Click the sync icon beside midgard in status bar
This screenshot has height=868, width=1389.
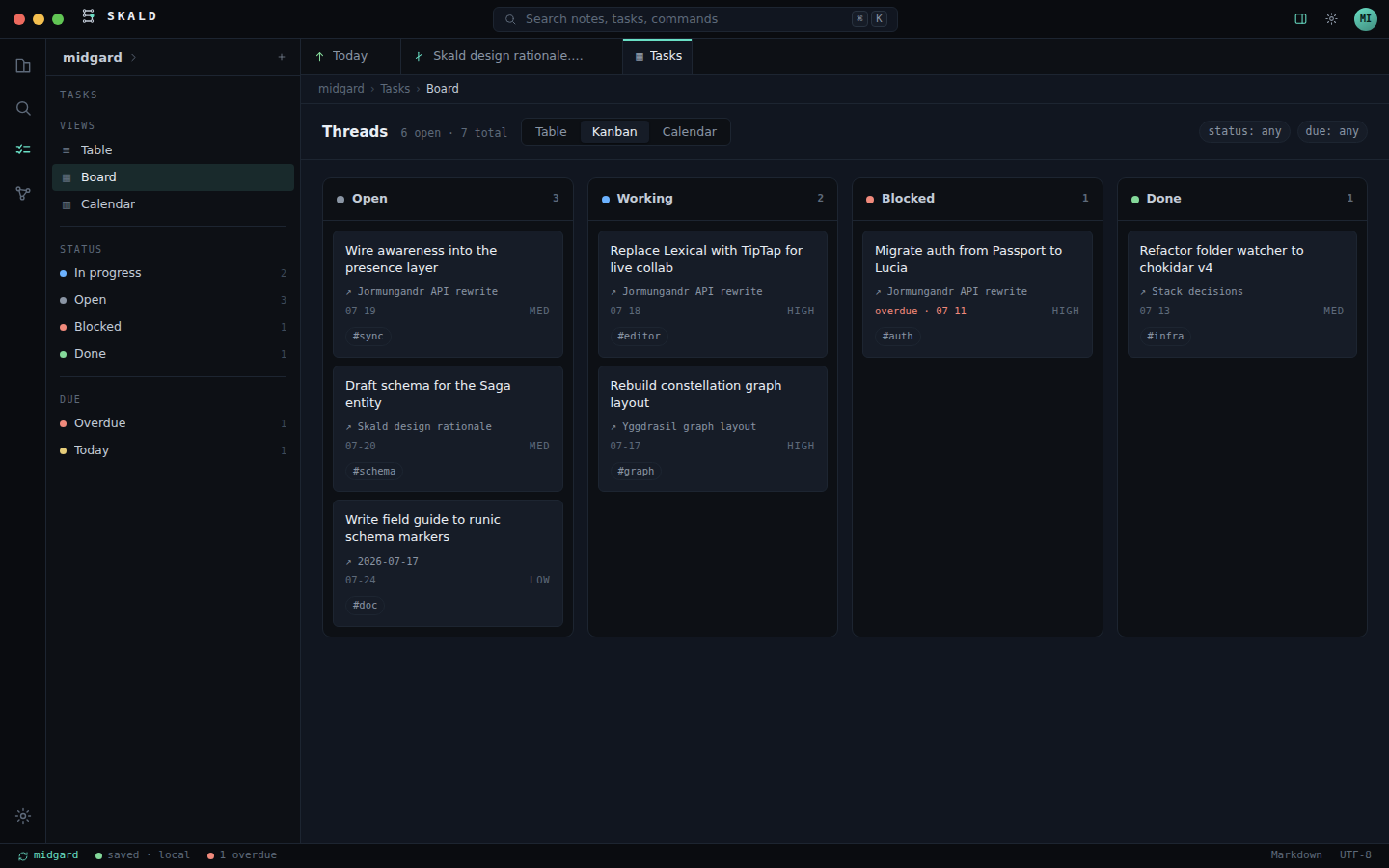click(23, 855)
